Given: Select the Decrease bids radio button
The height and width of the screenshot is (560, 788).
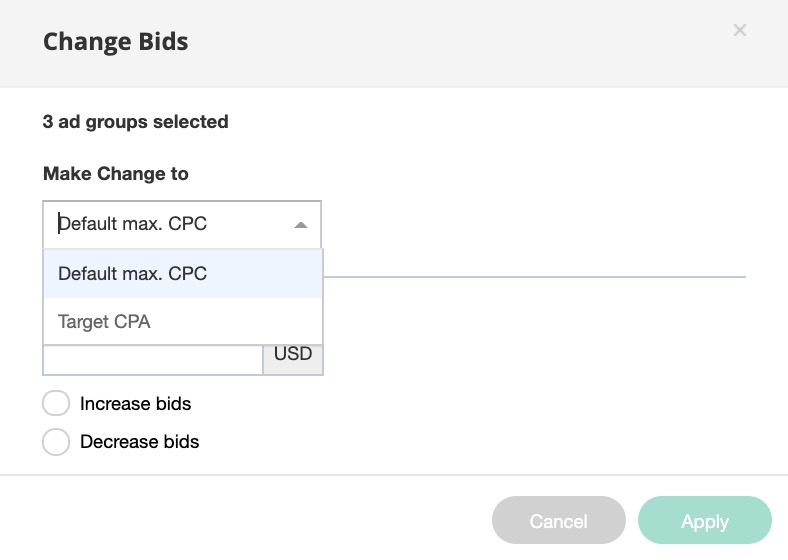Looking at the screenshot, I should tap(56, 442).
